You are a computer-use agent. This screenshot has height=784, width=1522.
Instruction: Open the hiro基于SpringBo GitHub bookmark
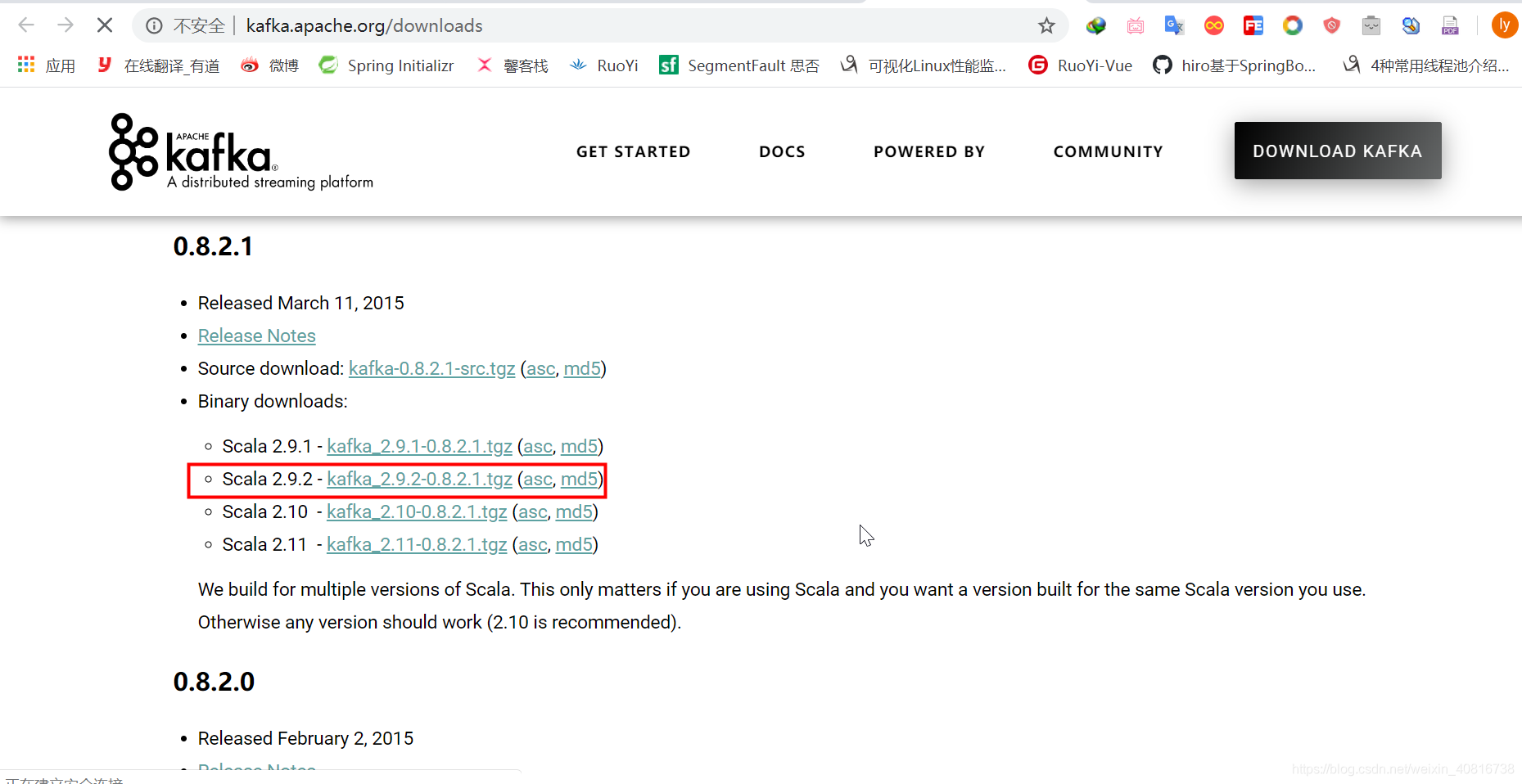pyautogui.click(x=1235, y=65)
